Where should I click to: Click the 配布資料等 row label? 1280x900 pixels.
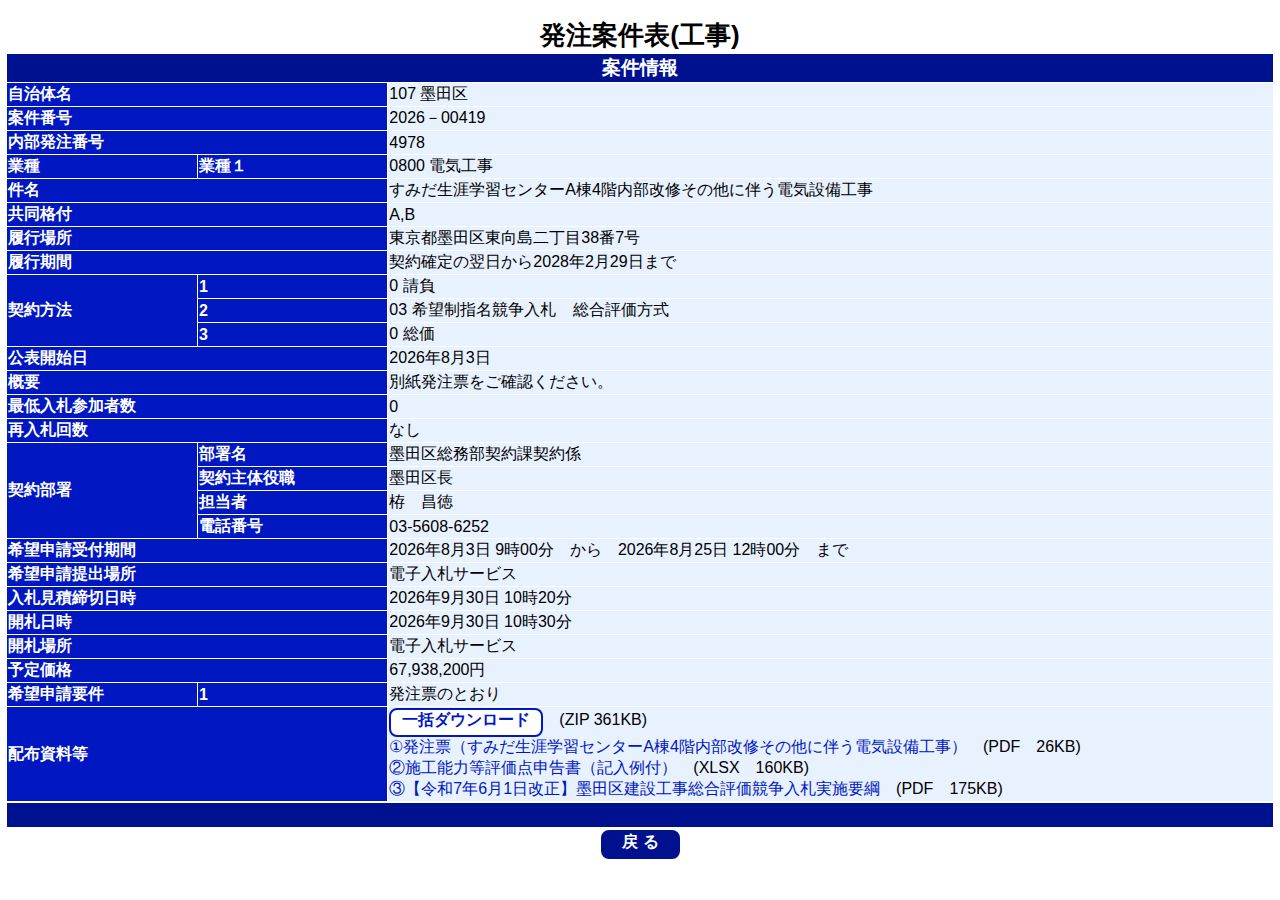(x=197, y=754)
